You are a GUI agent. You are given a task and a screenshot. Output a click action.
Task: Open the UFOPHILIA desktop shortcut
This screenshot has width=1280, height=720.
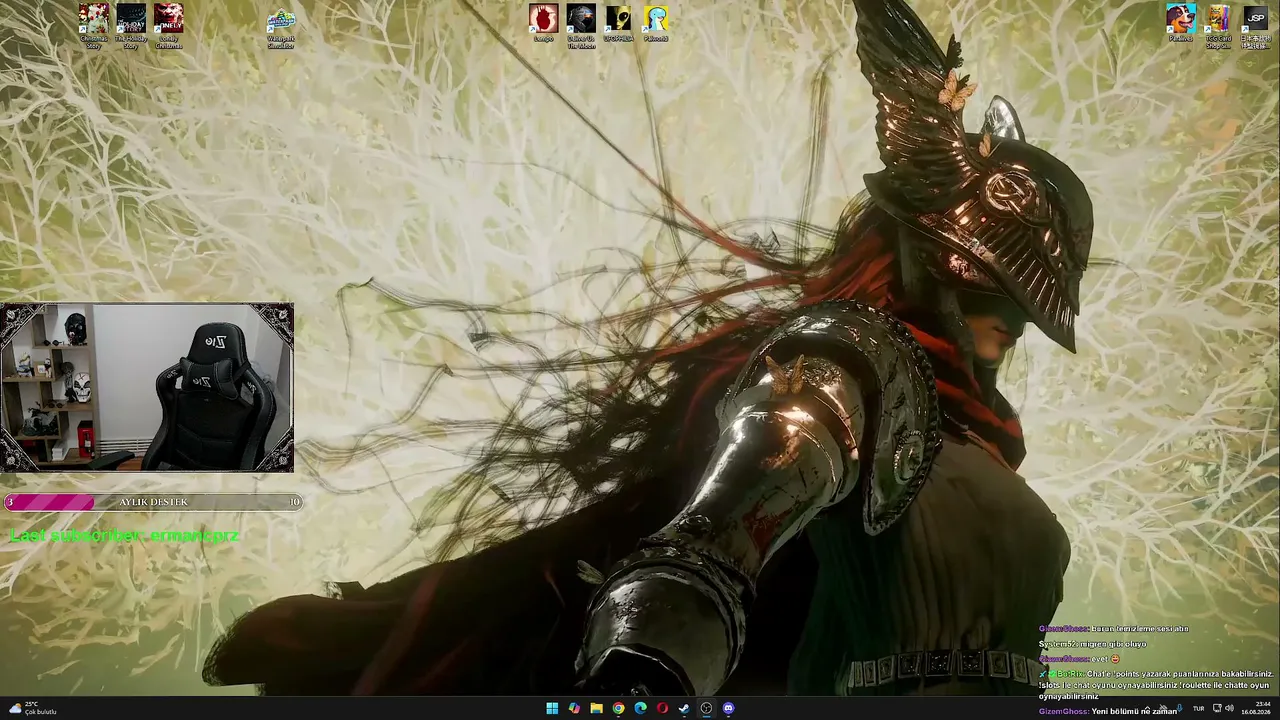(618, 23)
